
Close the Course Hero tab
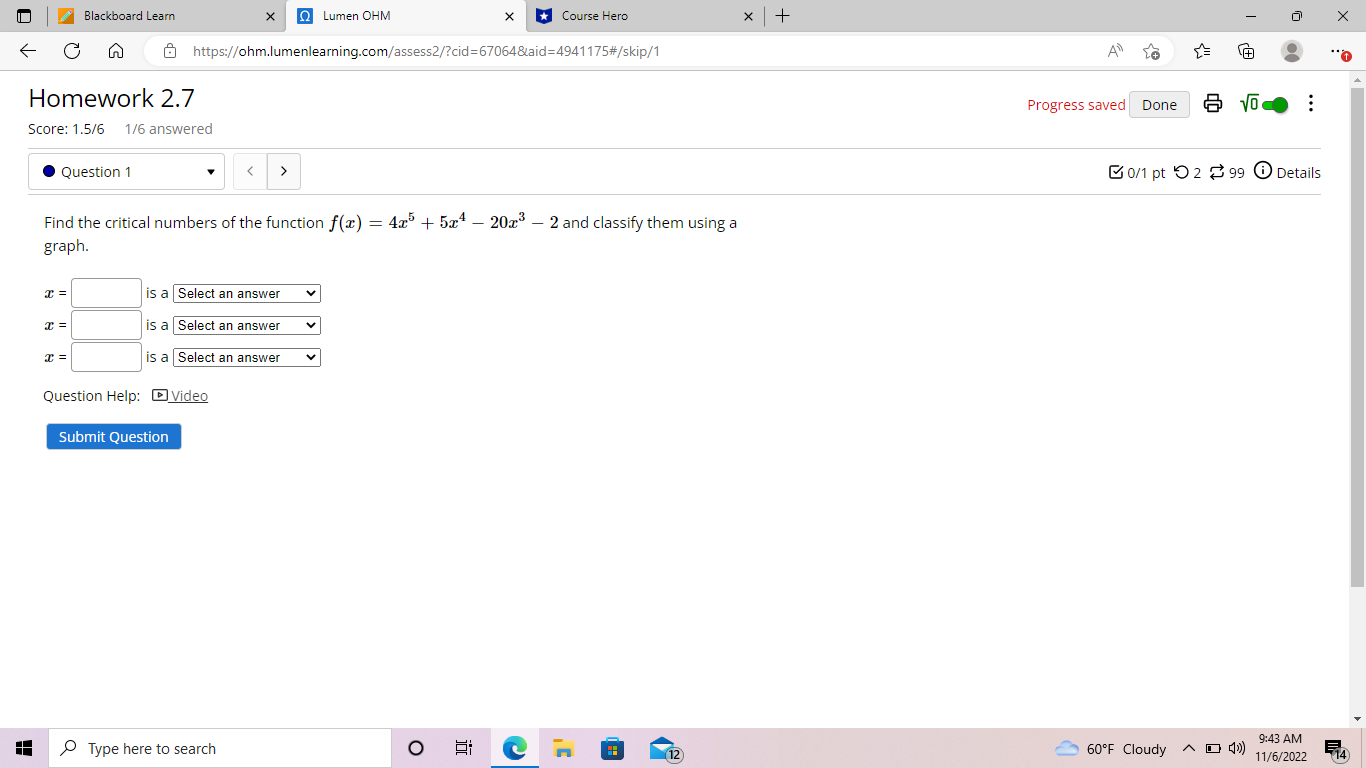click(x=749, y=16)
